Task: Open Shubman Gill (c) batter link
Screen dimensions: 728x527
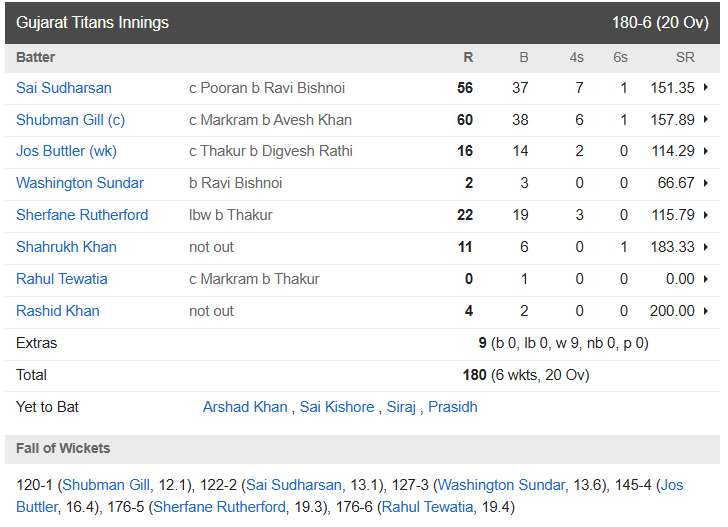Action: point(71,120)
